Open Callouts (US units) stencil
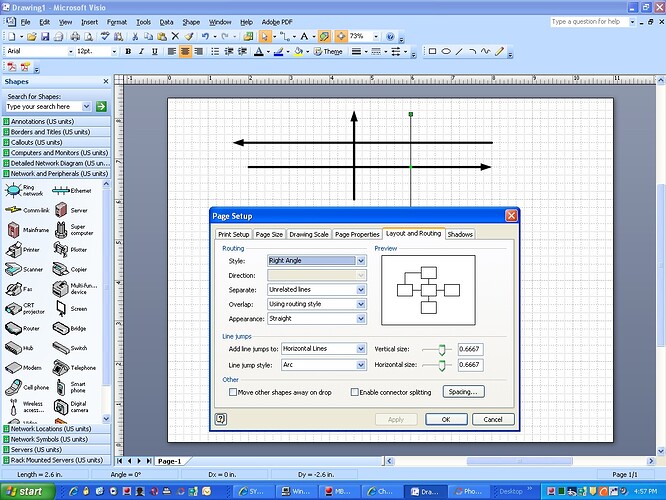666x500 pixels. tap(56, 142)
